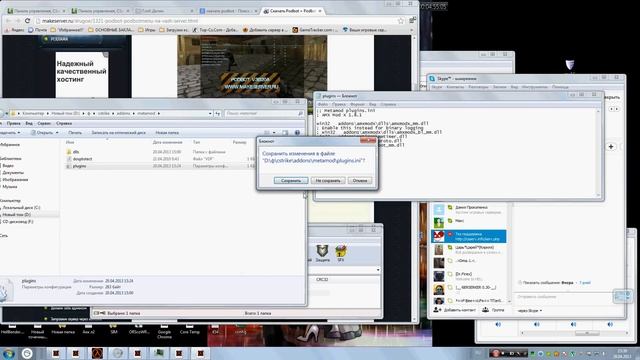Select the plugins file in Explorer list

(x=79, y=166)
